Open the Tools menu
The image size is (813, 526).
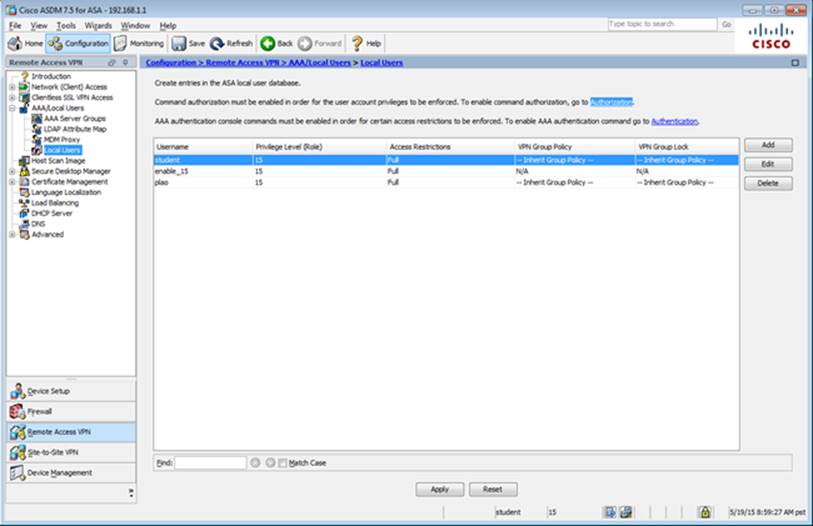[x=66, y=25]
